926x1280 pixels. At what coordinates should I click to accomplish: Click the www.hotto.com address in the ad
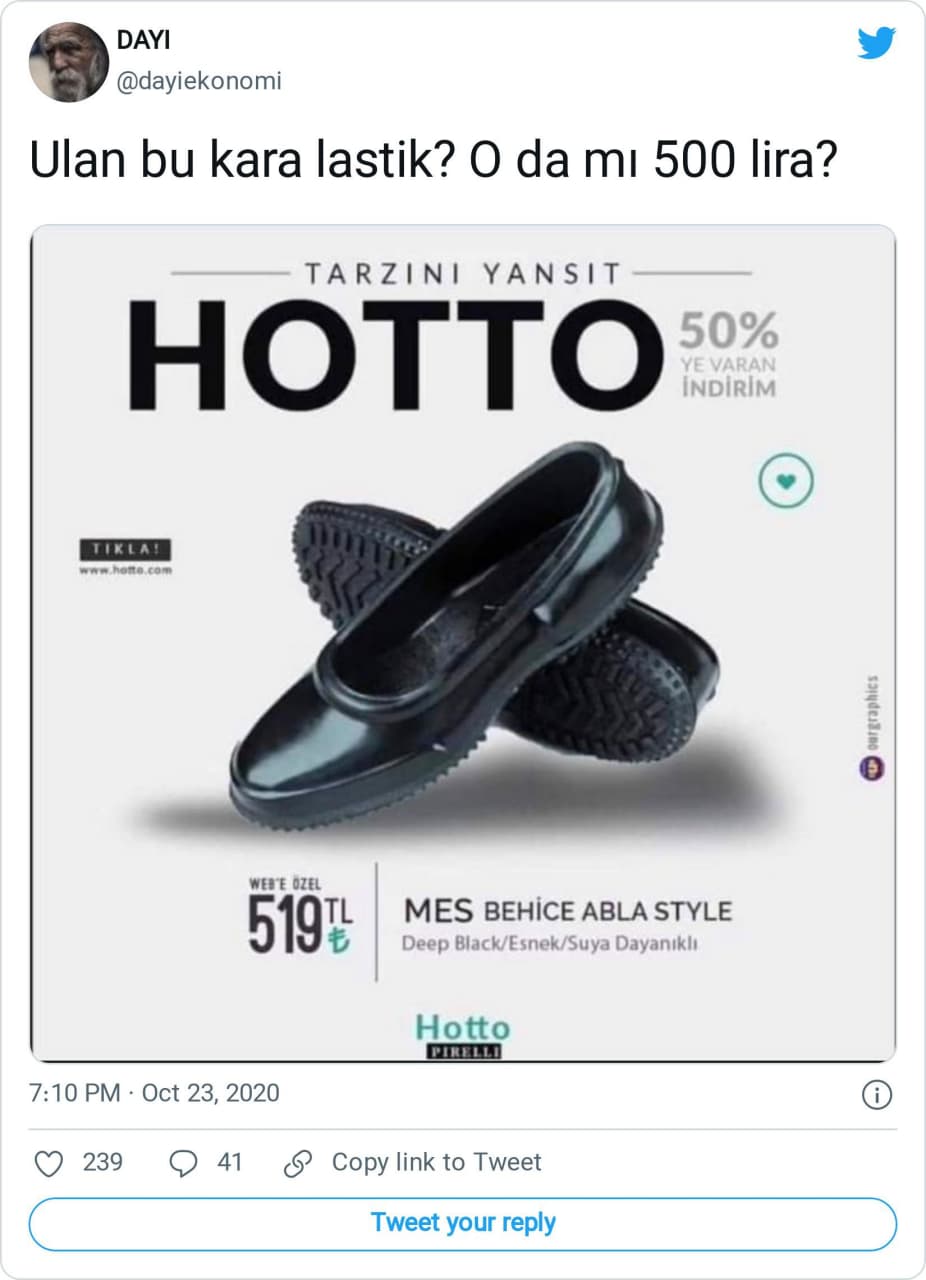click(125, 570)
